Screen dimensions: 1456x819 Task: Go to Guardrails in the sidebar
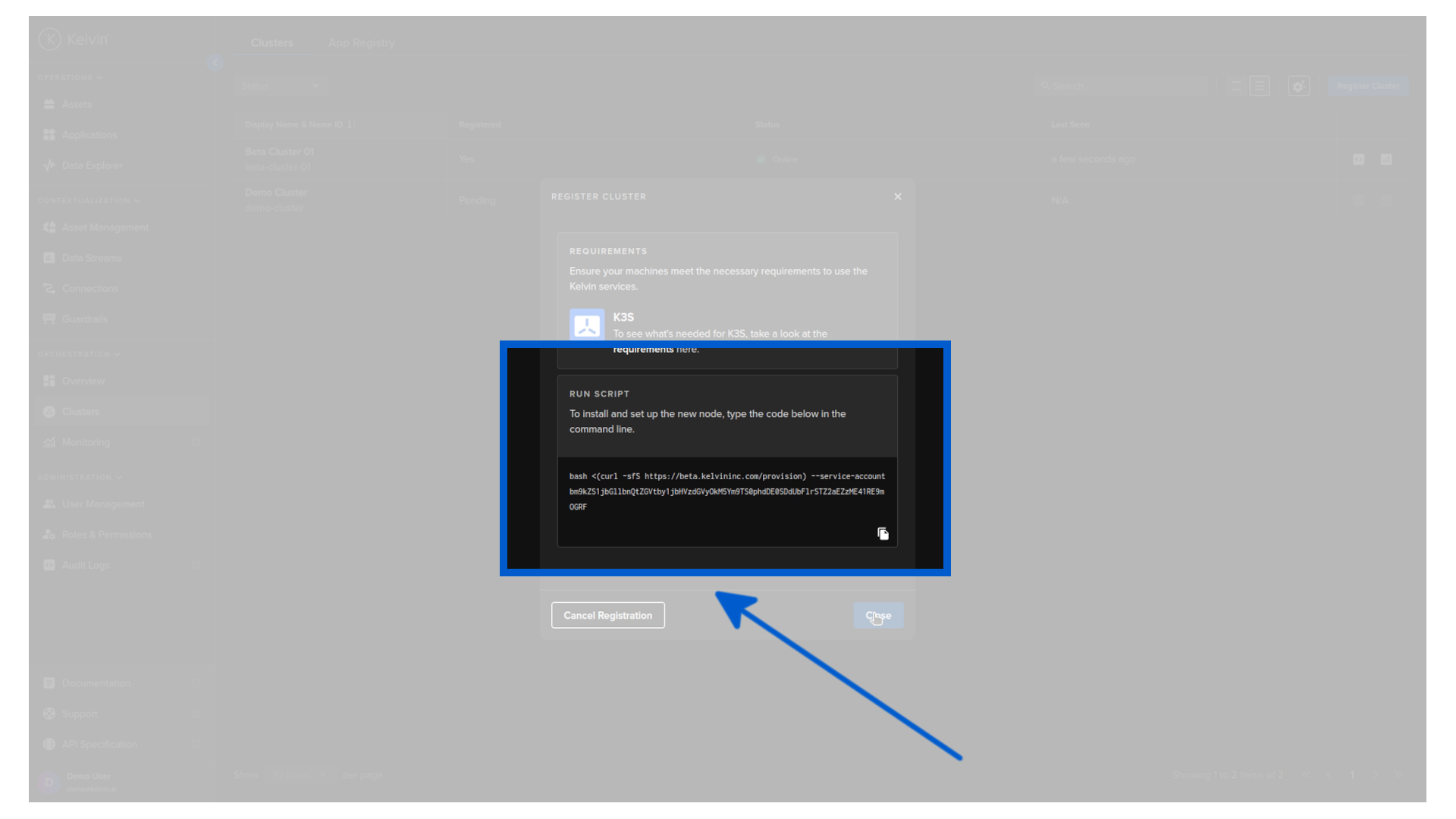click(84, 319)
